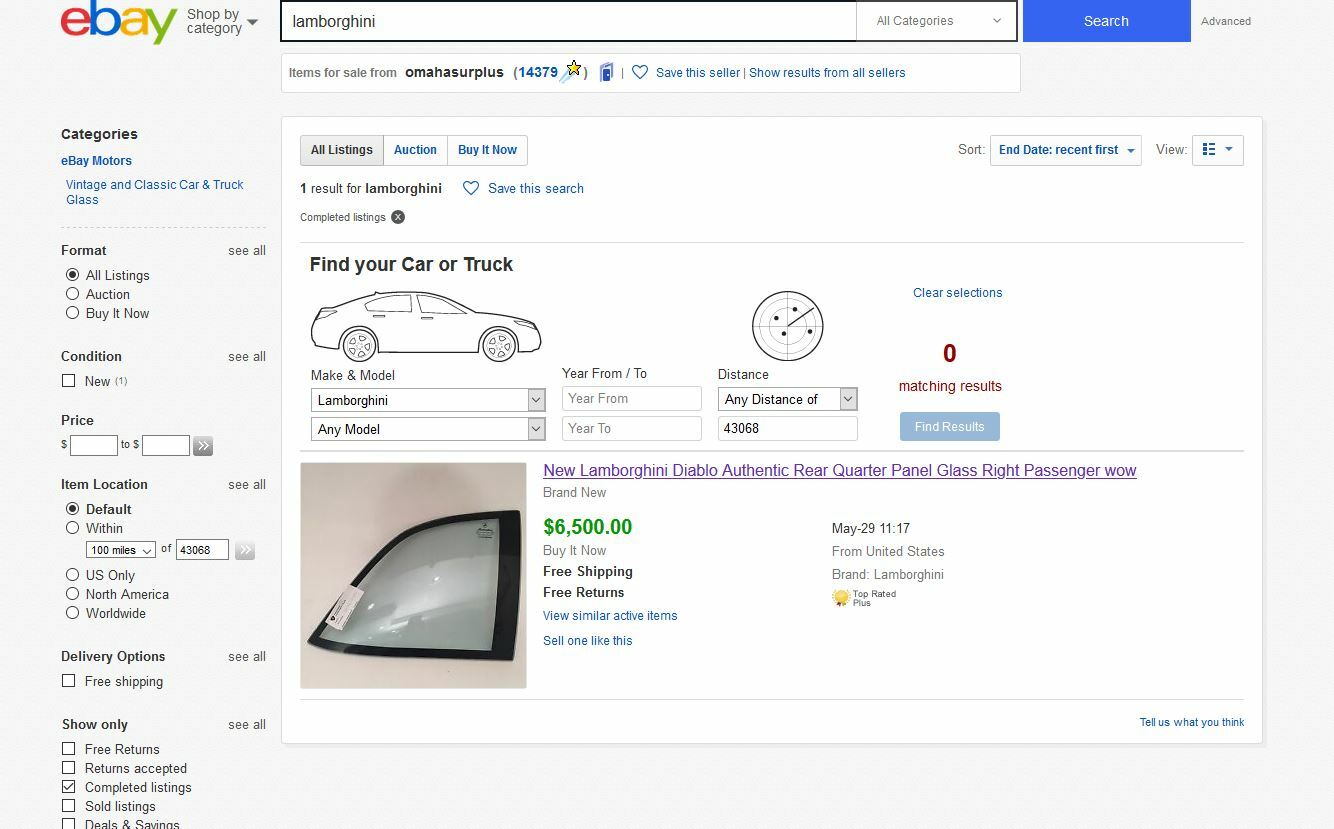Viewport: 1334px width, 829px height.
Task: Click the maximum price input field
Action: coord(166,446)
